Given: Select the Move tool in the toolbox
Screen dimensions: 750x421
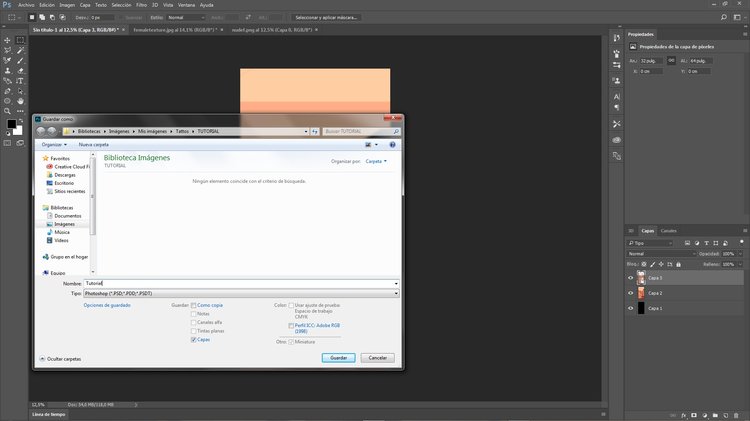Looking at the screenshot, I should tap(7, 40).
